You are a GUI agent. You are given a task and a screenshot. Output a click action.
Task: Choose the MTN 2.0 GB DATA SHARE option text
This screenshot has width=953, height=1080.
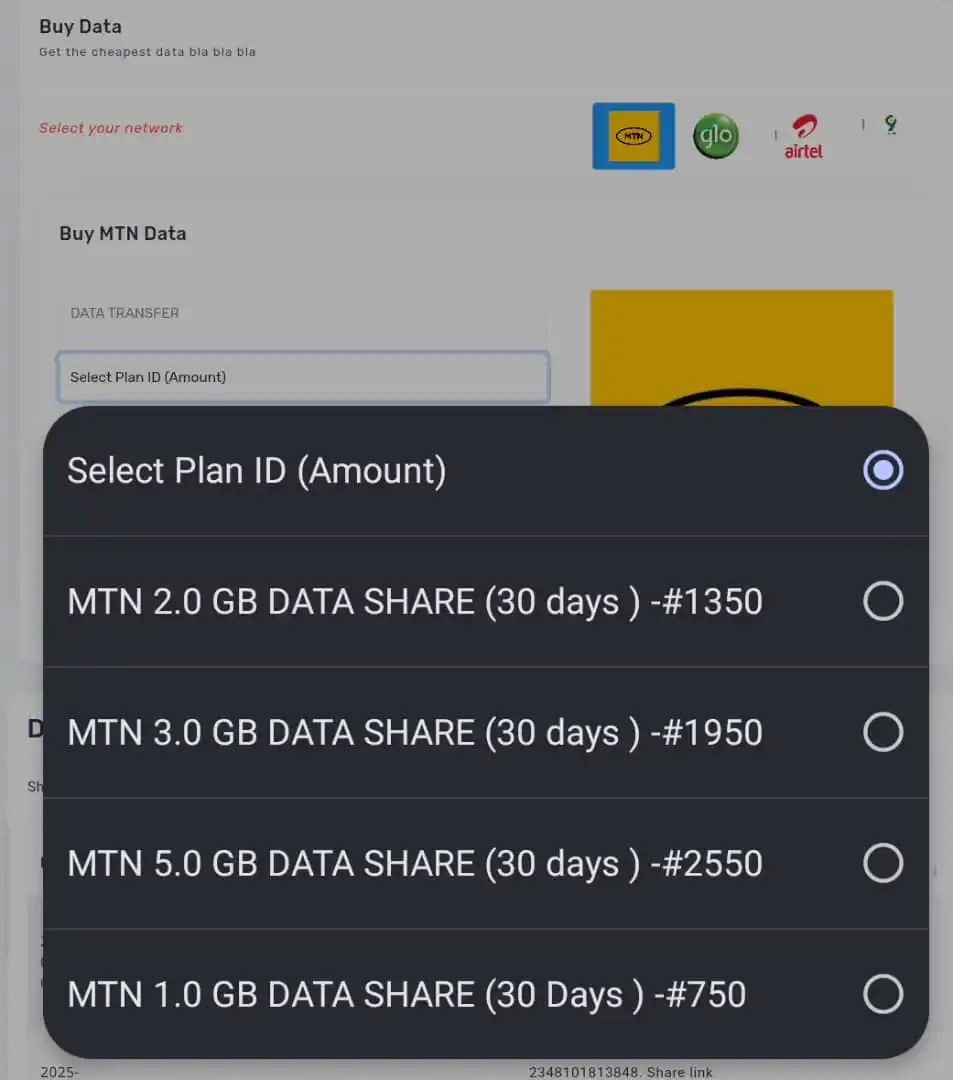[x=415, y=601]
